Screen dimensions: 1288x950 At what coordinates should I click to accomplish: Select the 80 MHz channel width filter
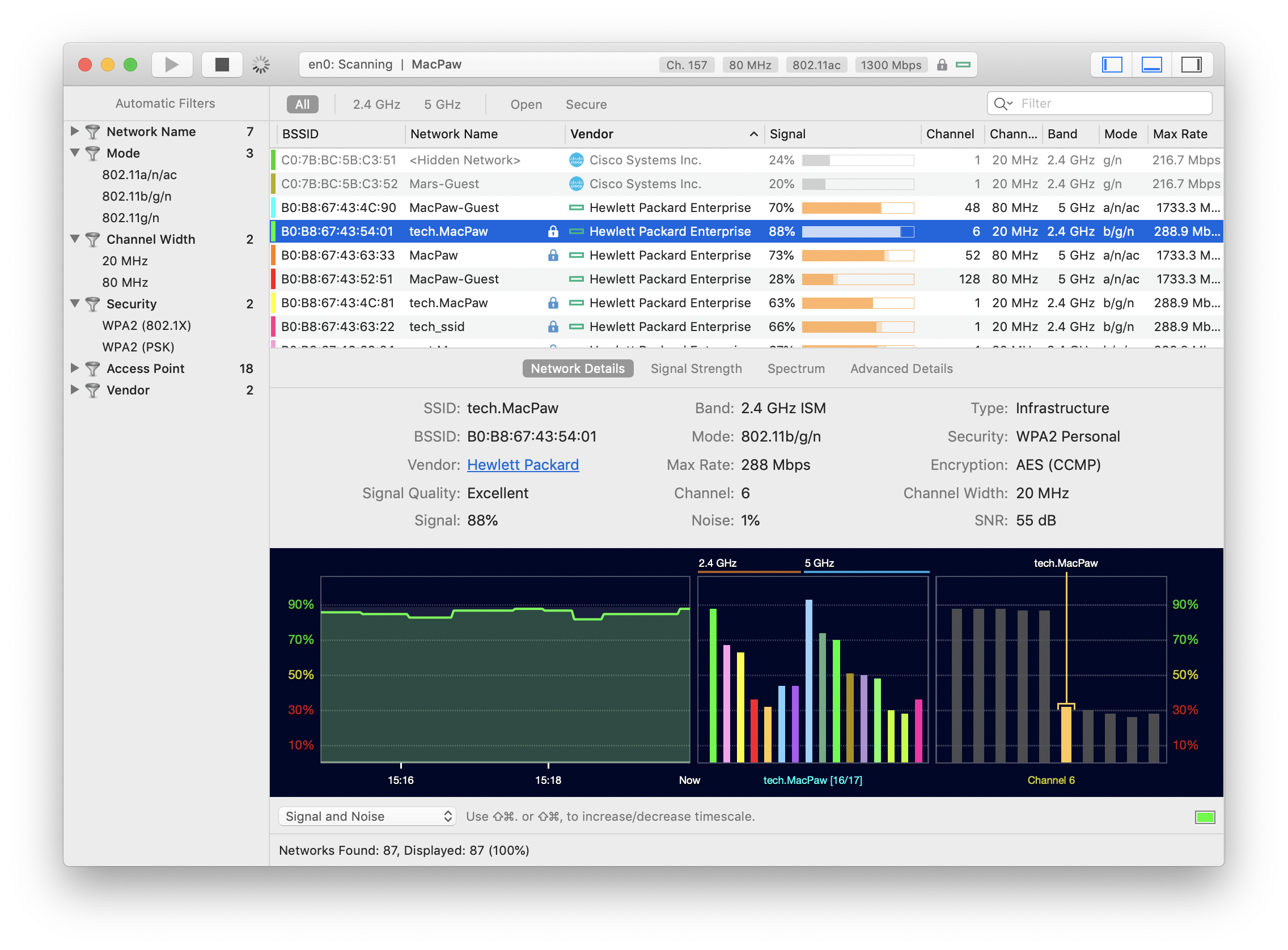click(x=125, y=282)
